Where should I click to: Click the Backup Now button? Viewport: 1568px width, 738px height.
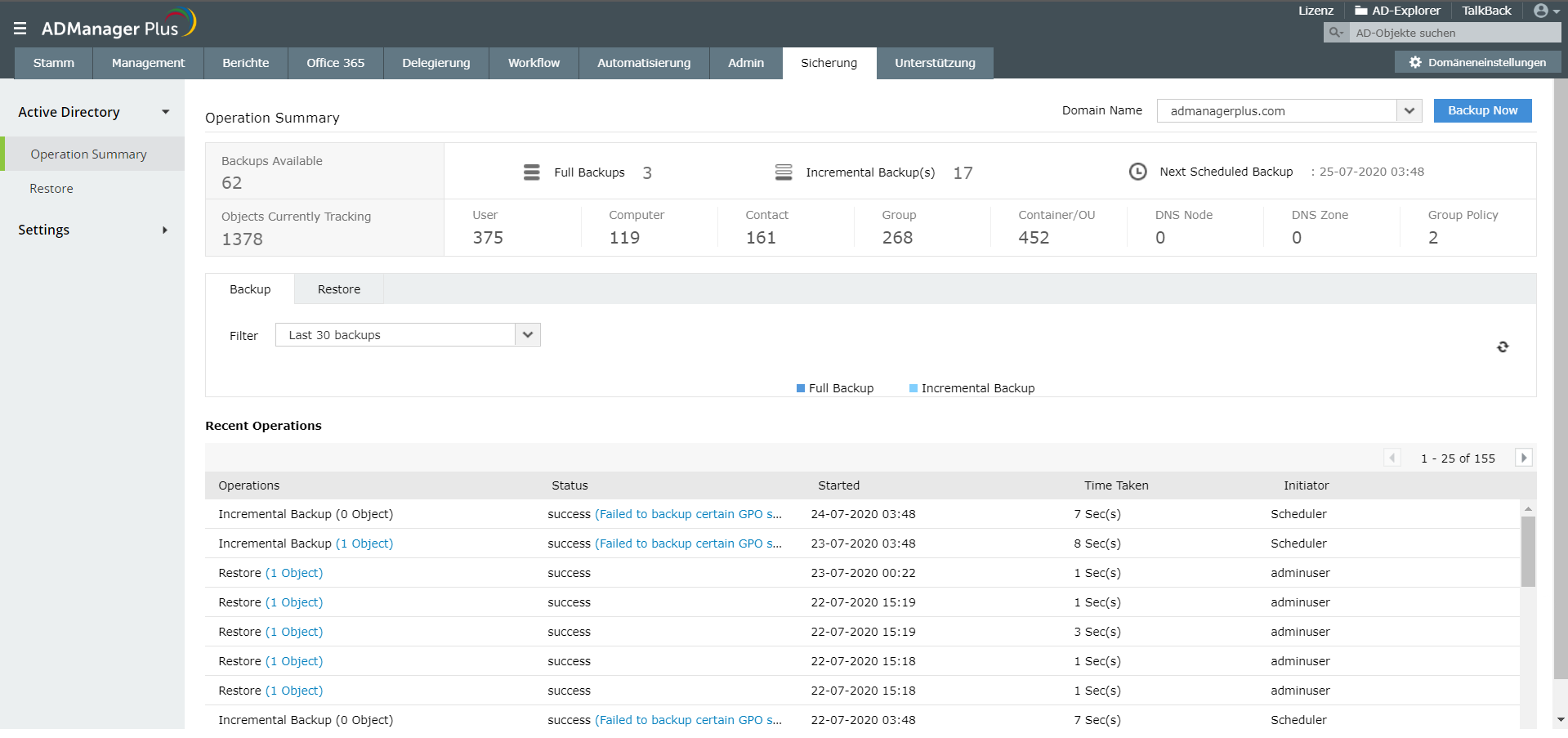point(1481,110)
